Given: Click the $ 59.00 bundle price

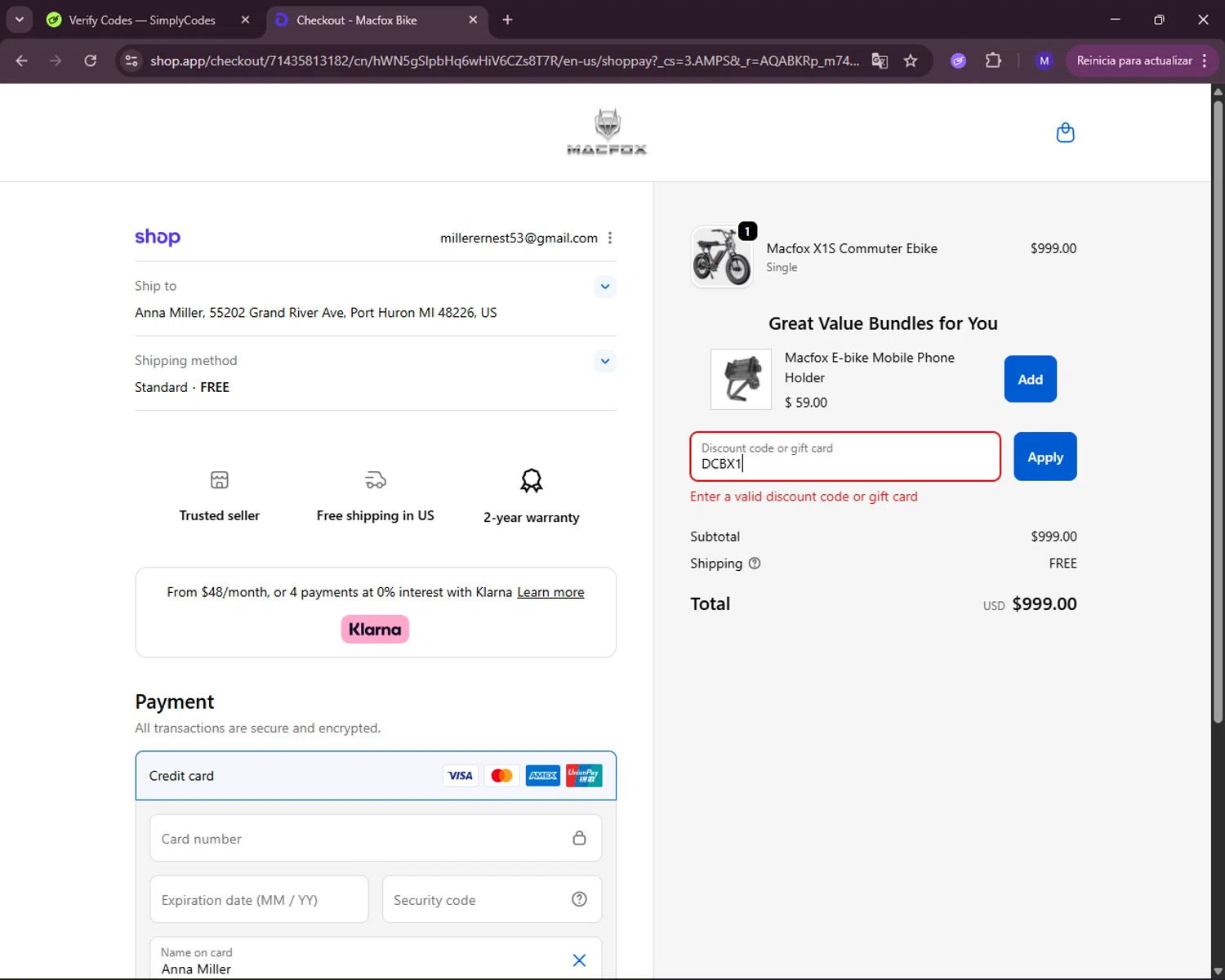Looking at the screenshot, I should (806, 403).
